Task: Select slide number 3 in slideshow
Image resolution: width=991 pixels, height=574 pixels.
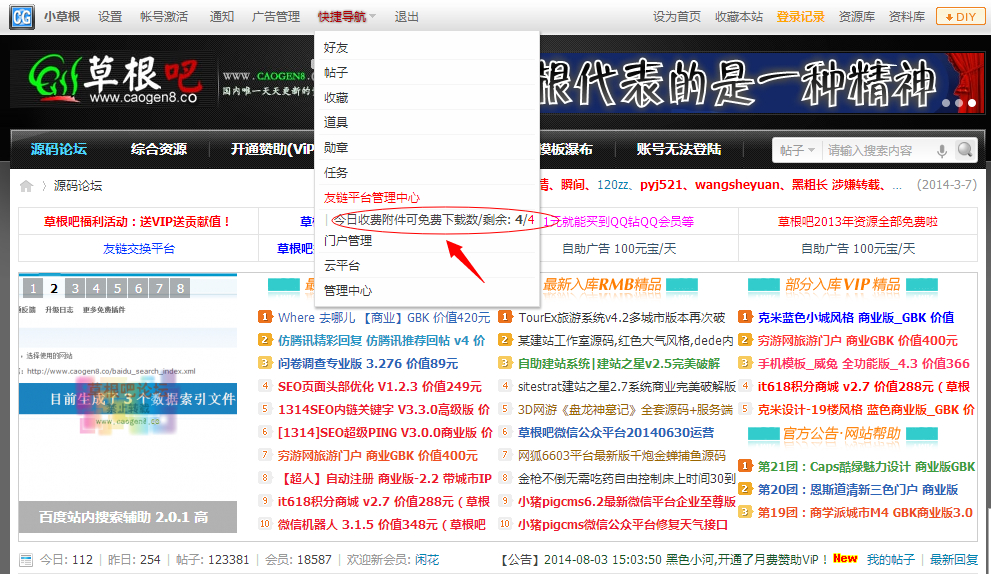Action: 75,288
